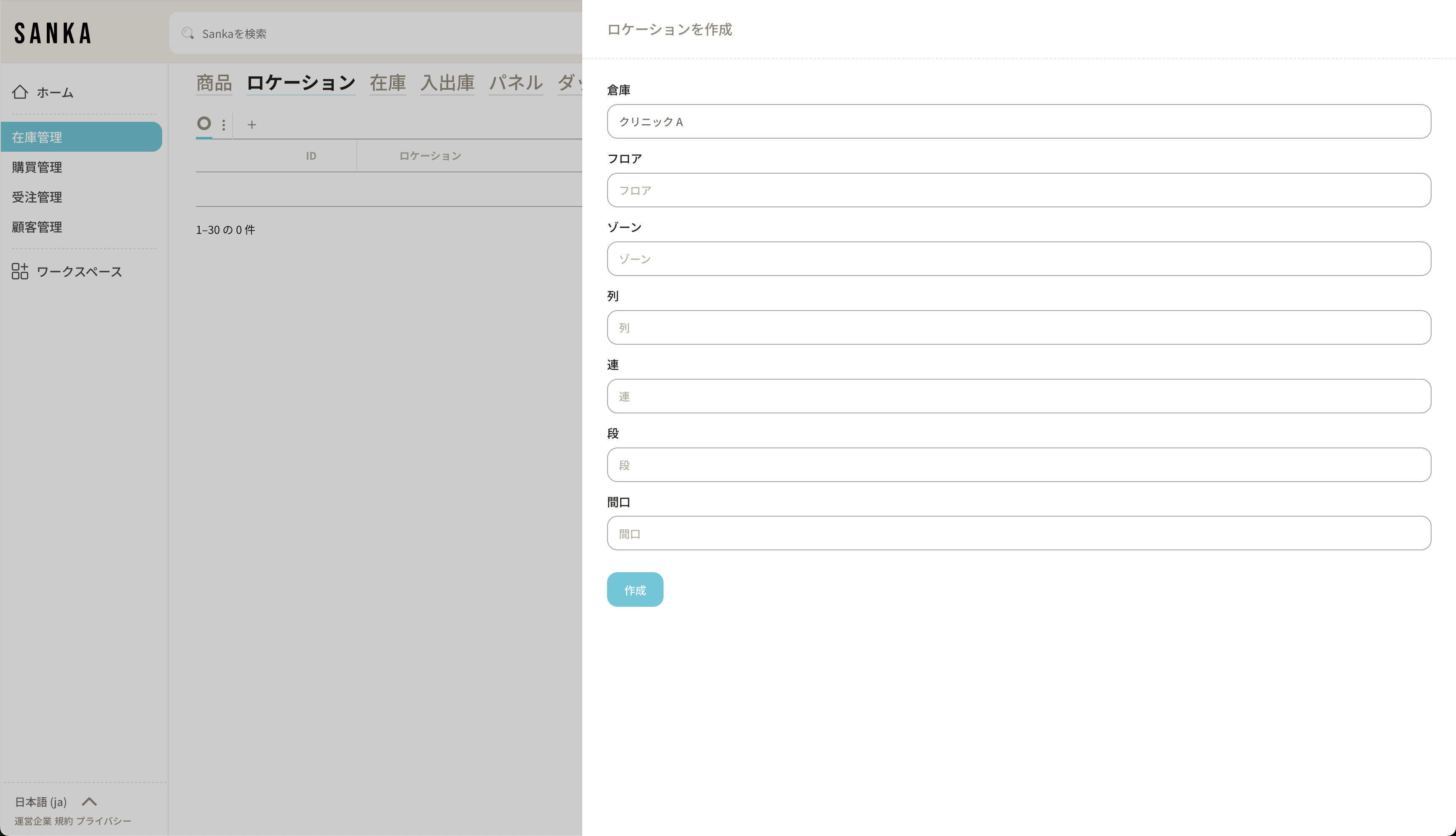Open 受注管理 in the sidebar

coord(37,197)
